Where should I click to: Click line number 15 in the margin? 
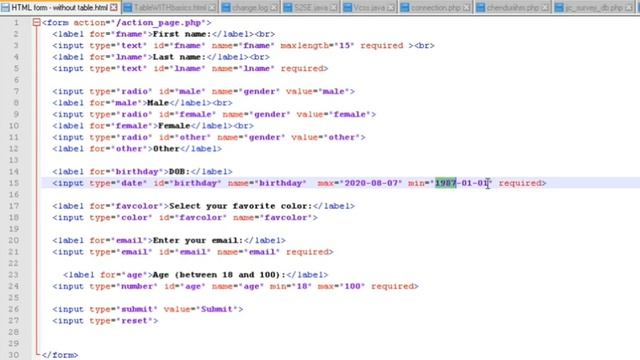point(14,183)
